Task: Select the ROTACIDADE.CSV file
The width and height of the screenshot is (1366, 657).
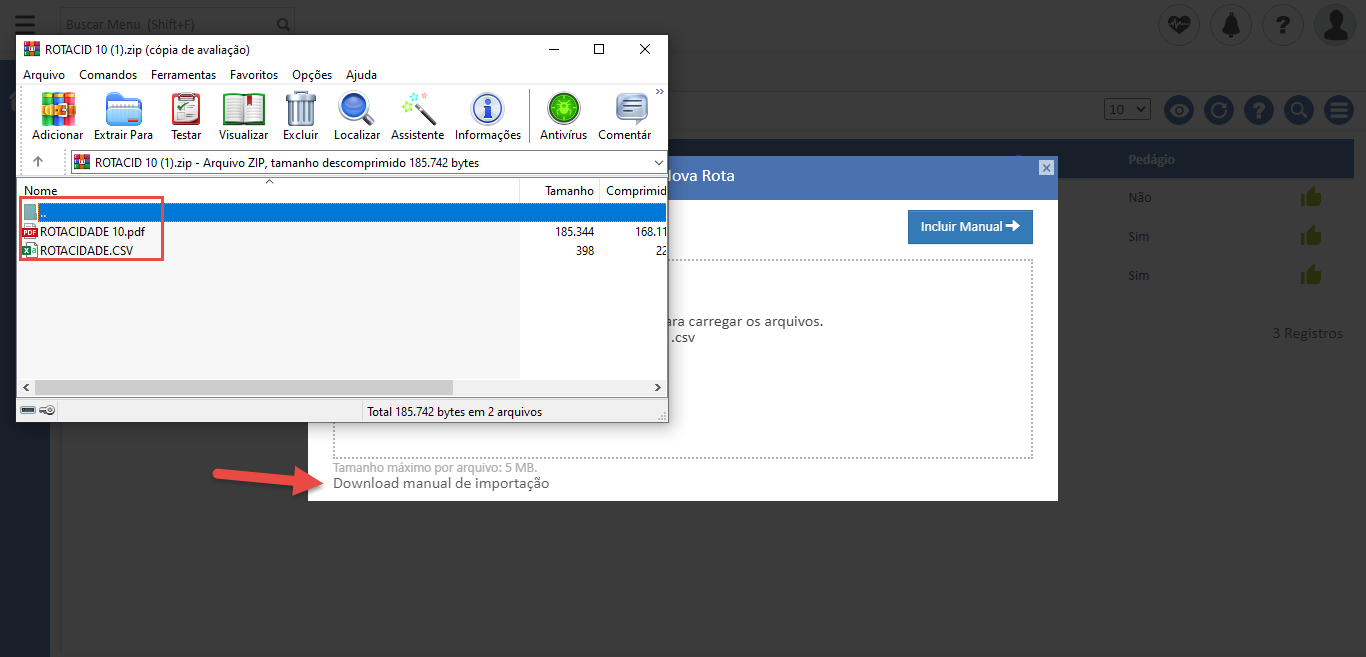Action: point(85,251)
